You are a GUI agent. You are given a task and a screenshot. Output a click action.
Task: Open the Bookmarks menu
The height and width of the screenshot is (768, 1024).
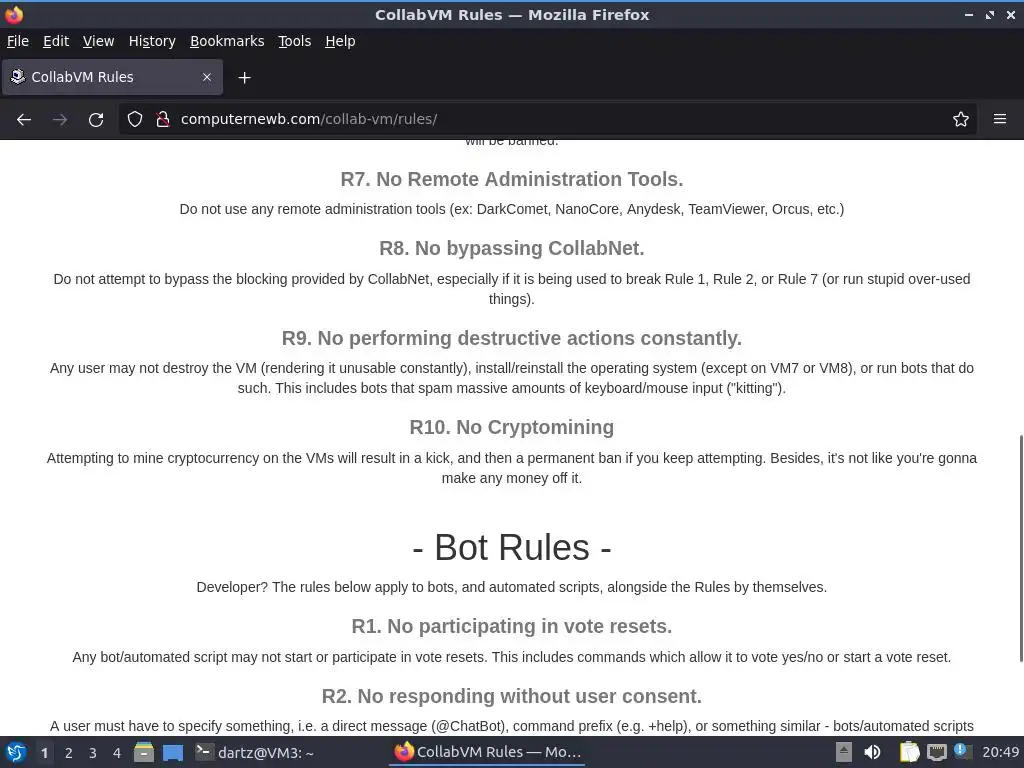click(227, 41)
